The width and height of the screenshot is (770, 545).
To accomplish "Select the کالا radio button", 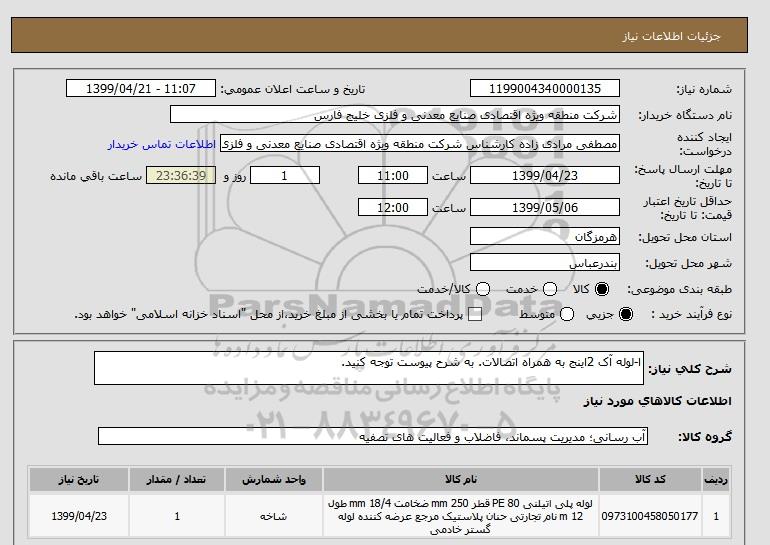I will click(x=602, y=289).
